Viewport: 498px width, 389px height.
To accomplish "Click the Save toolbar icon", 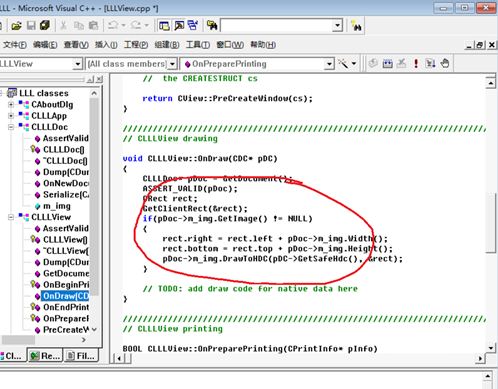I will (x=31, y=26).
